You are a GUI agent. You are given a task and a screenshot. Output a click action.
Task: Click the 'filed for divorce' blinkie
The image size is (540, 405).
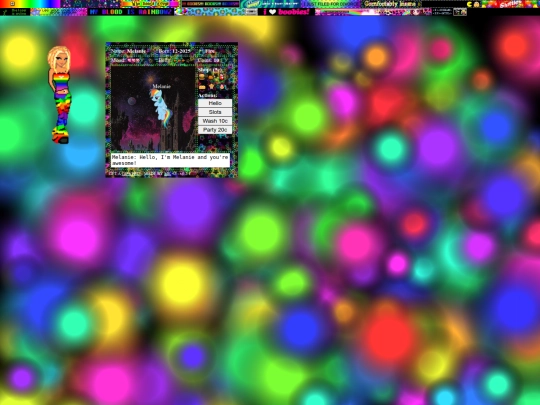click(x=331, y=4)
